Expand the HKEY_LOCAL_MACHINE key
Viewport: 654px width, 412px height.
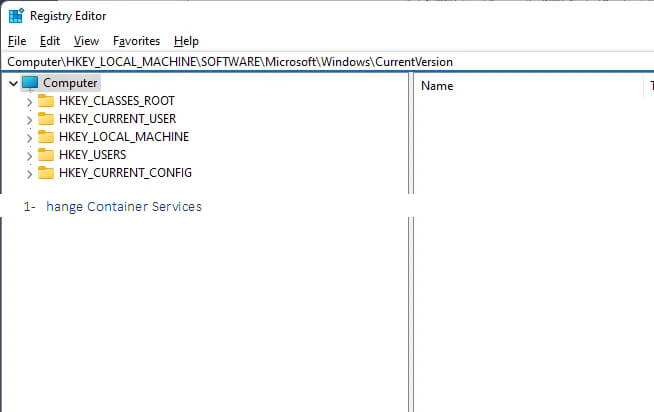pos(29,138)
